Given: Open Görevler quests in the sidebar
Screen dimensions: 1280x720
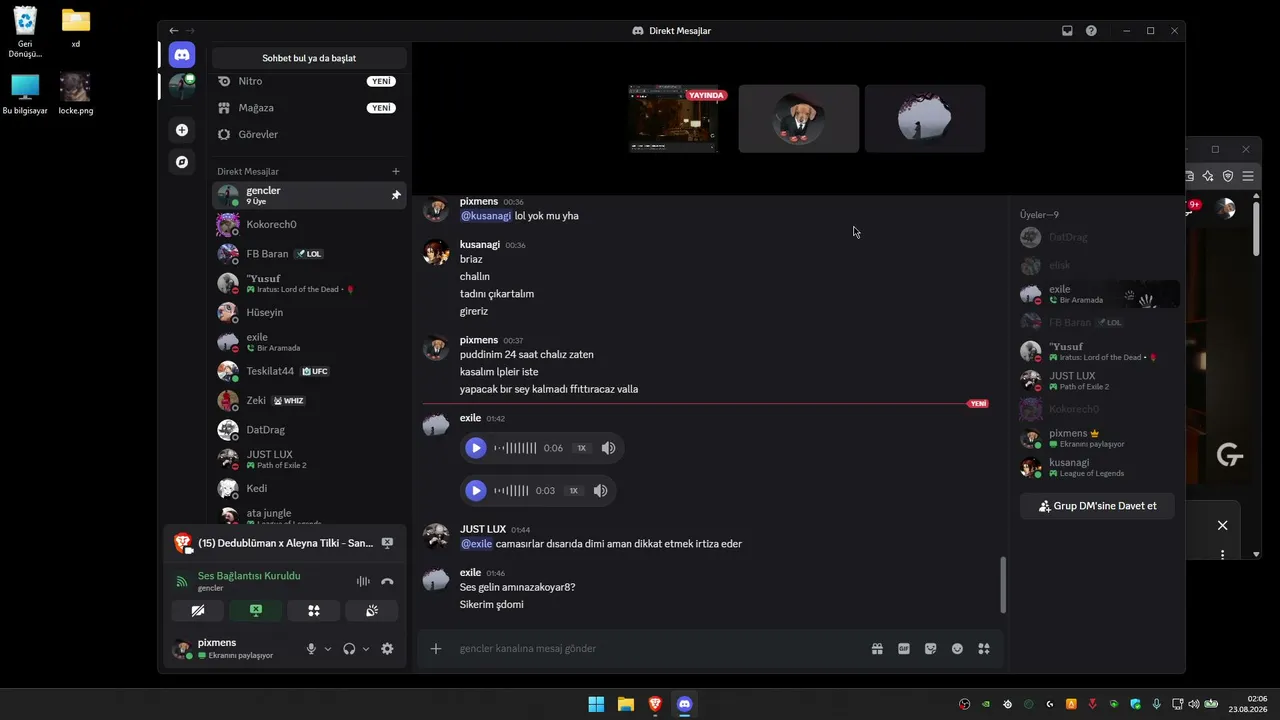Looking at the screenshot, I should pos(309,134).
